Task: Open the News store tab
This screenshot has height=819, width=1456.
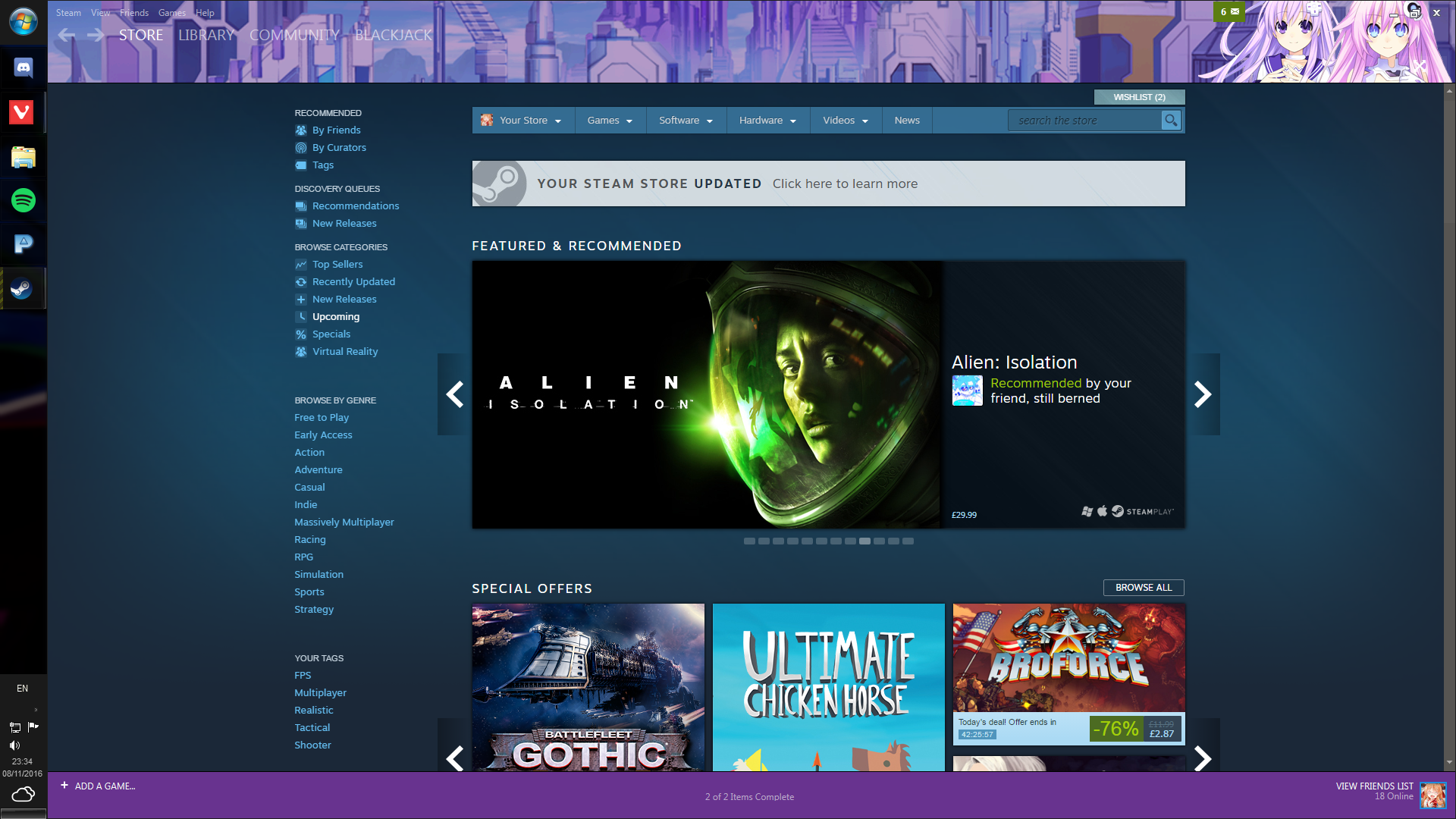Action: pyautogui.click(x=907, y=121)
